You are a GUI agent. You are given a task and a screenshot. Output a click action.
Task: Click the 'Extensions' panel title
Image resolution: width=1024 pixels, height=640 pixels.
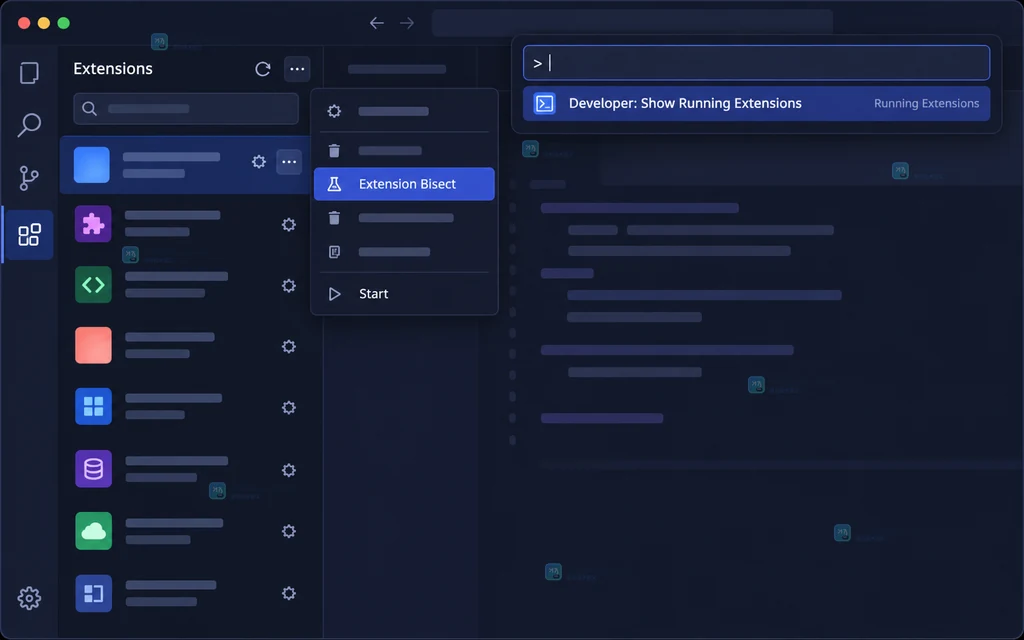coord(113,69)
